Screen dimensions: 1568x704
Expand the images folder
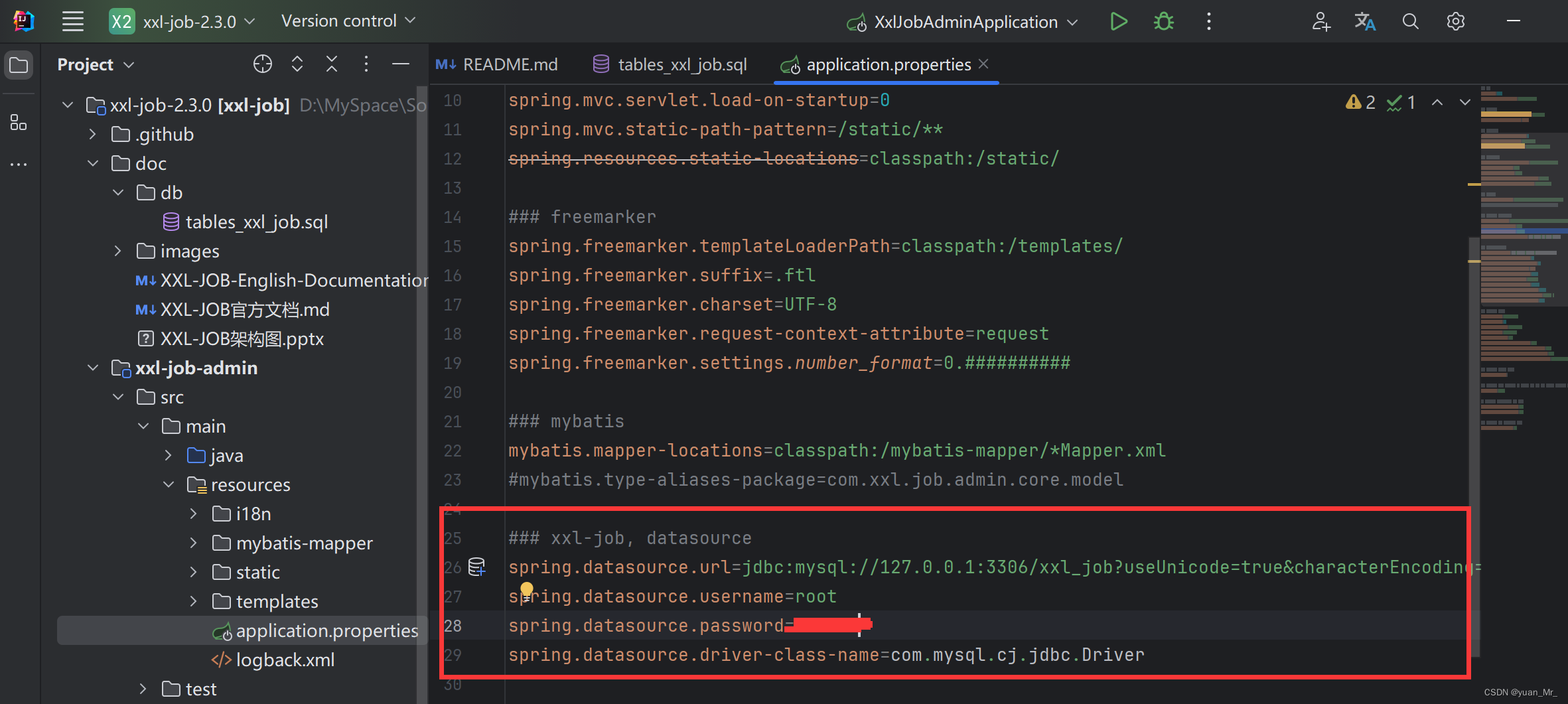pyautogui.click(x=117, y=251)
